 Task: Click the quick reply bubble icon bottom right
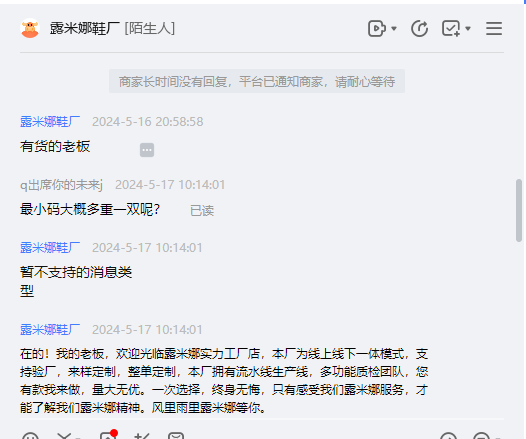(482, 436)
